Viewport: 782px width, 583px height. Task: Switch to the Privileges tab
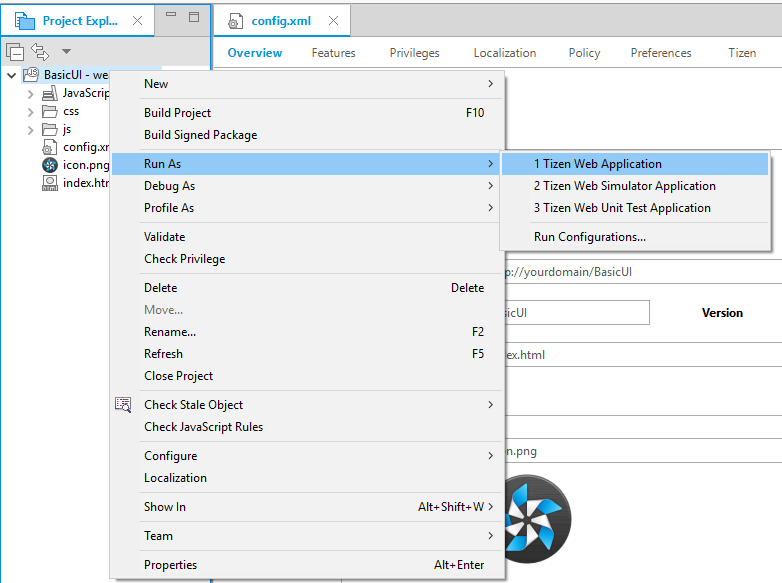[414, 53]
